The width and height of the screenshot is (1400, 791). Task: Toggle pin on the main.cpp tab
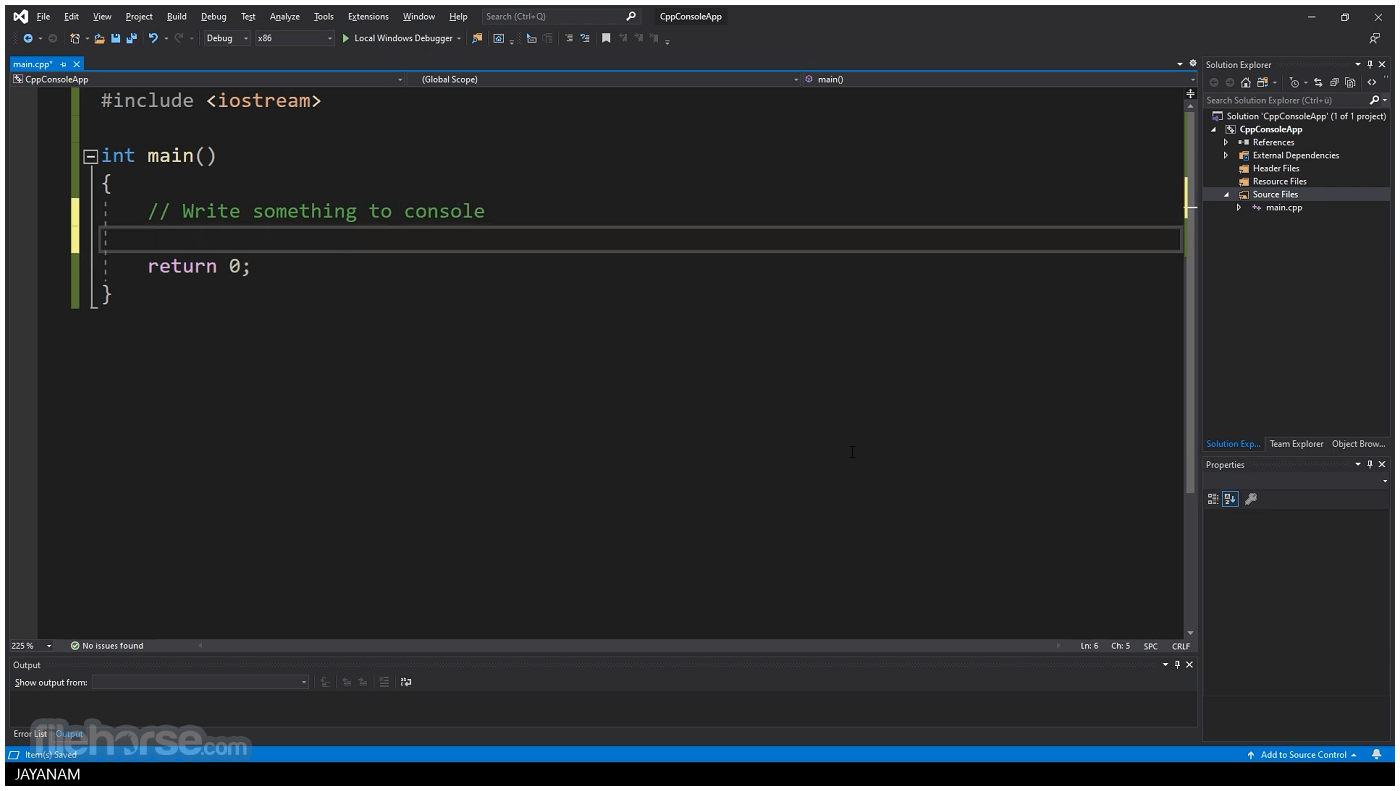point(64,64)
